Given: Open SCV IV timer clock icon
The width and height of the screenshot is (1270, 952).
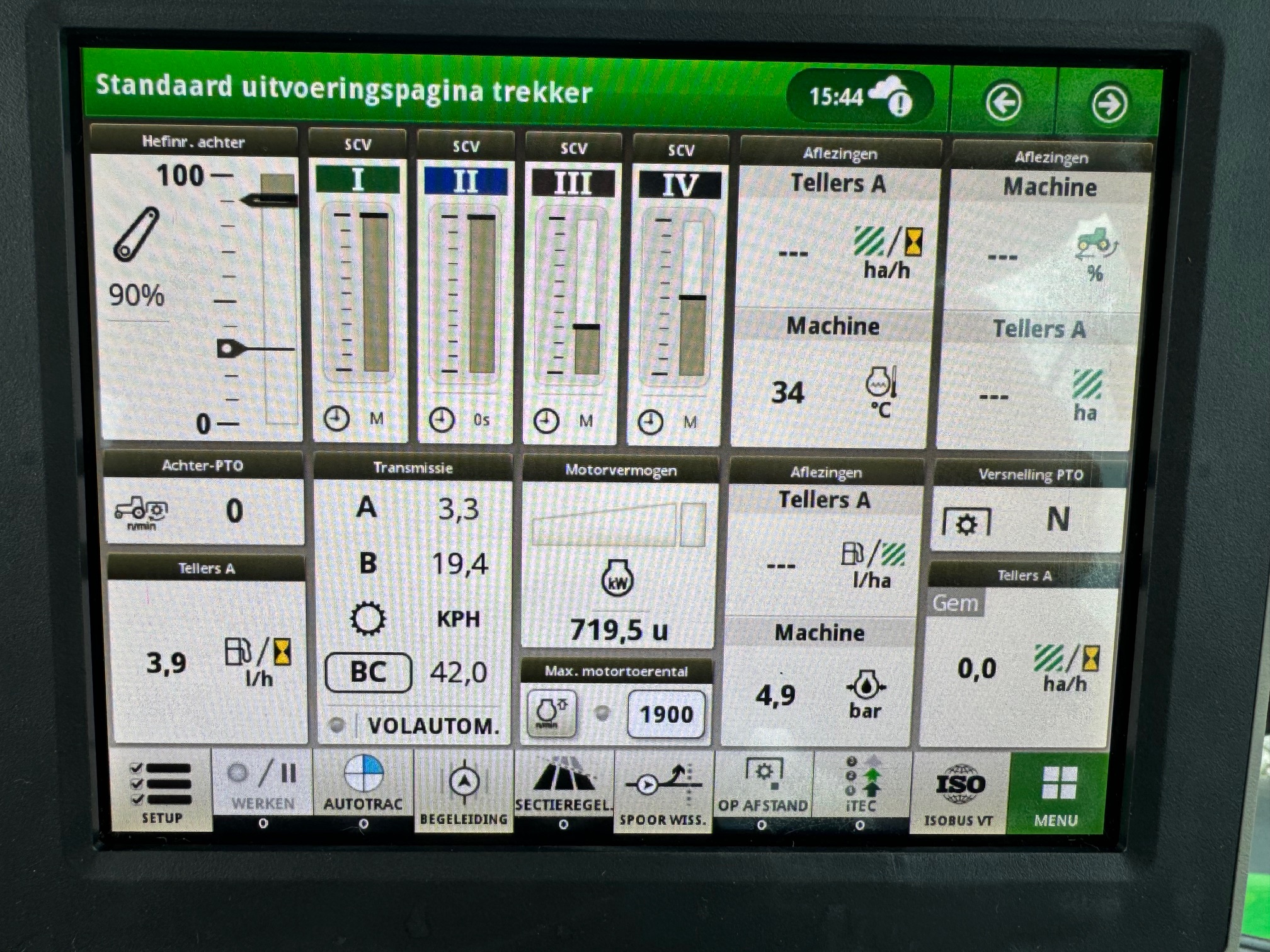Looking at the screenshot, I should [650, 422].
